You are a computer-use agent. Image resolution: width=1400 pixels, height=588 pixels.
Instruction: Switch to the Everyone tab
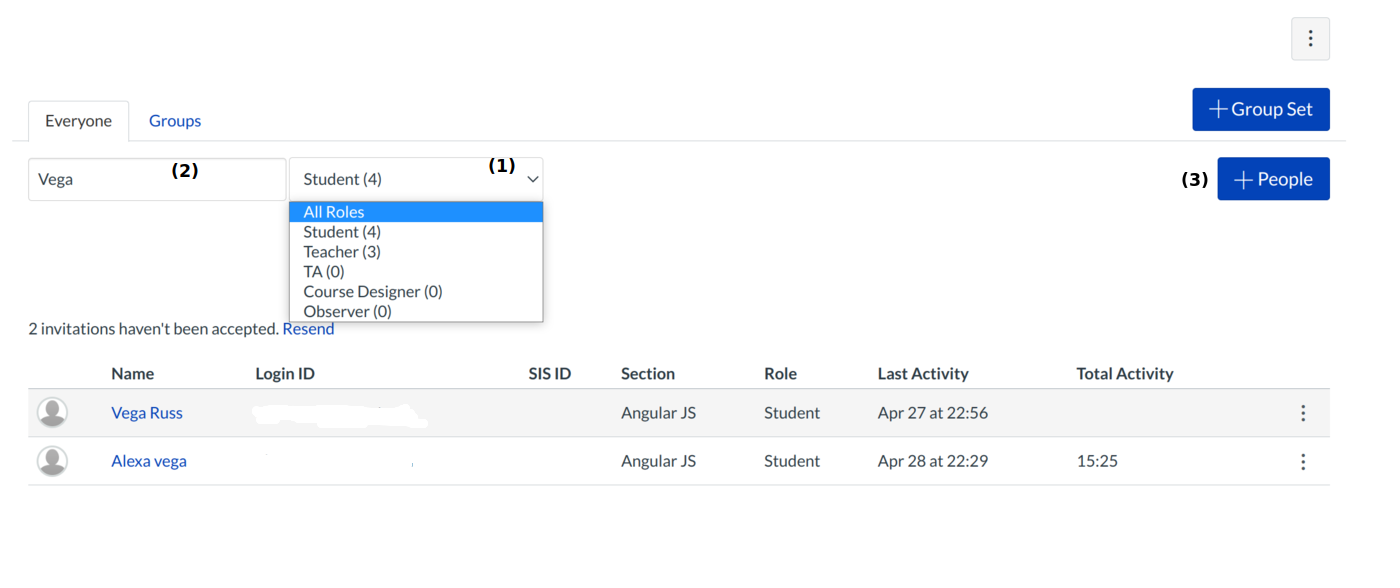pos(78,121)
